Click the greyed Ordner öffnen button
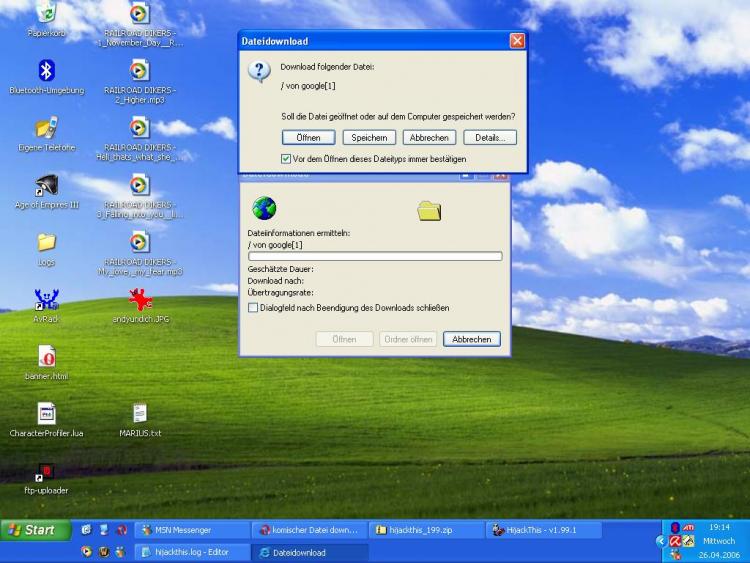The image size is (750, 563). click(408, 339)
